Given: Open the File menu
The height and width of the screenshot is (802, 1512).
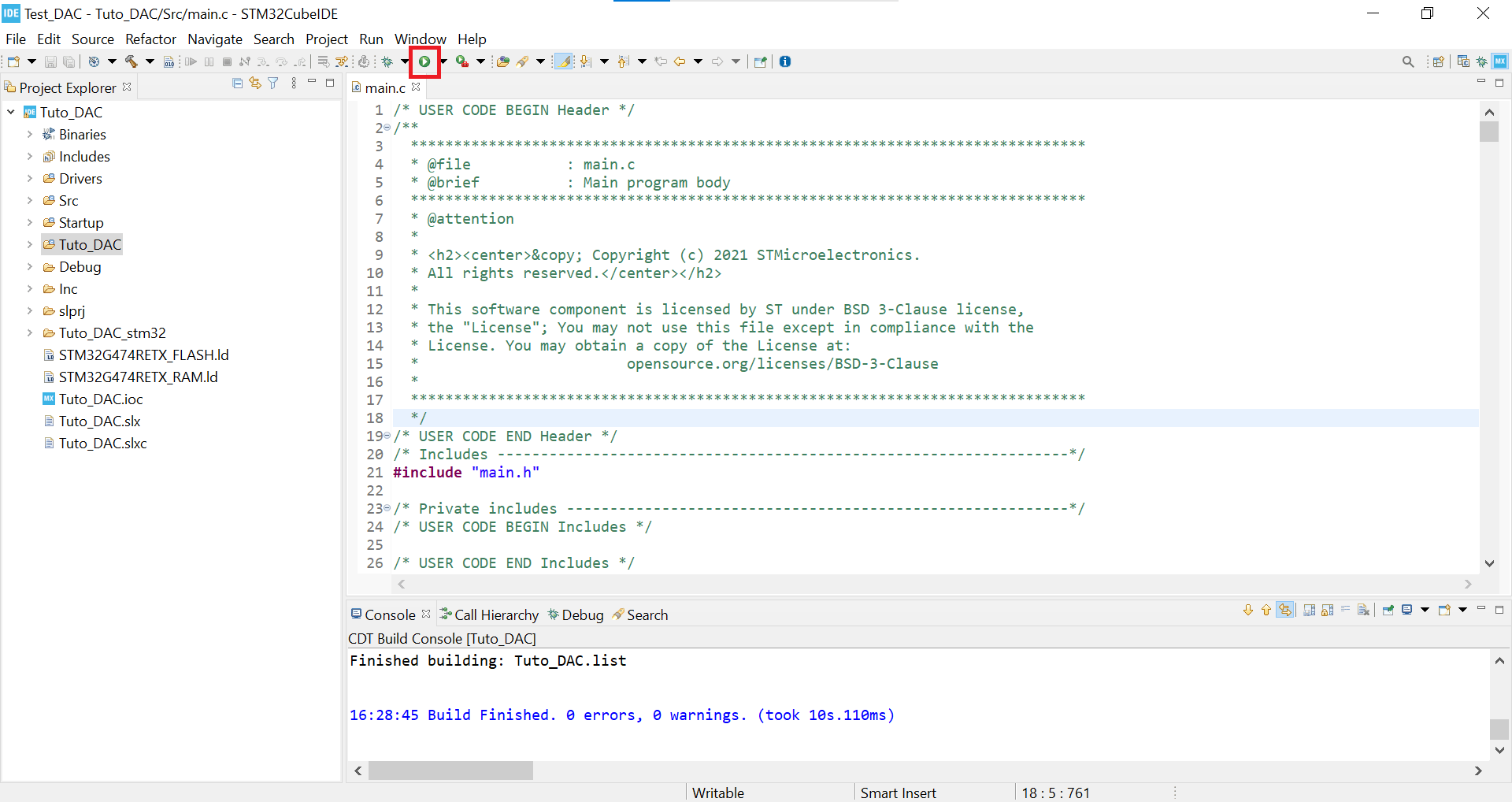Looking at the screenshot, I should [x=16, y=39].
